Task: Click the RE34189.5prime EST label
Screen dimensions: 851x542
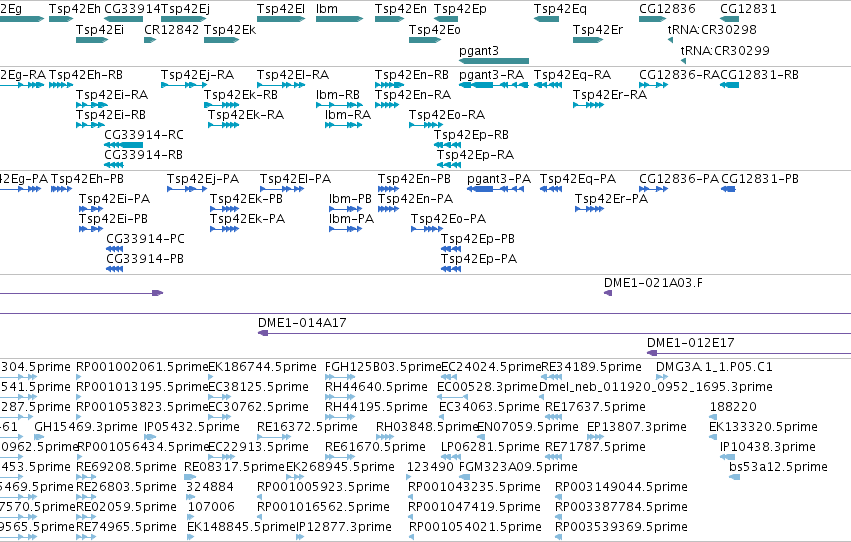Action: pos(592,367)
